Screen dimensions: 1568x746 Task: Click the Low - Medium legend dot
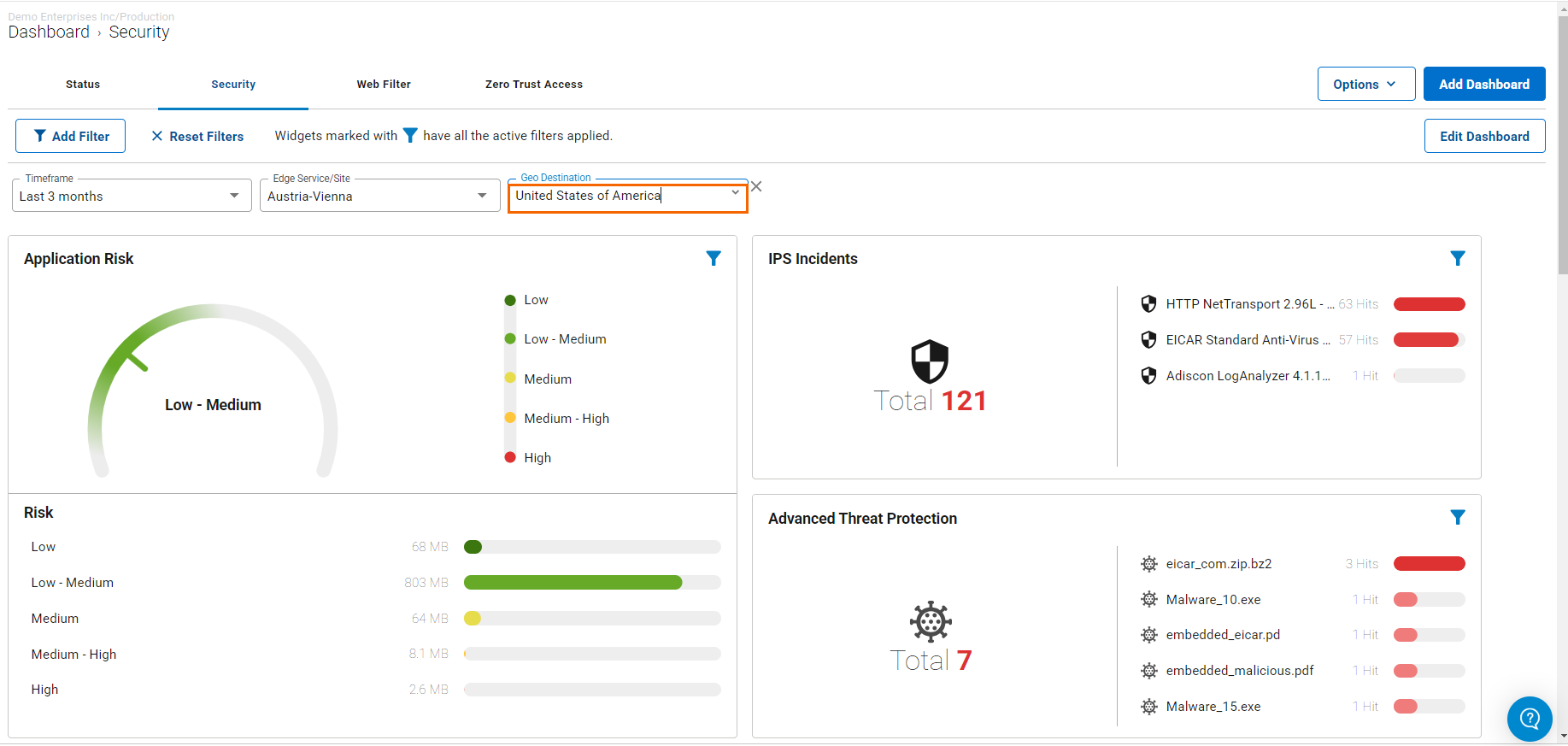pyautogui.click(x=510, y=338)
